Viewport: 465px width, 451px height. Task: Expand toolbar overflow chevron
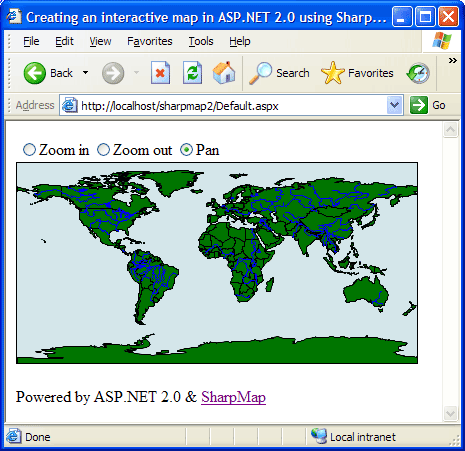point(452,60)
